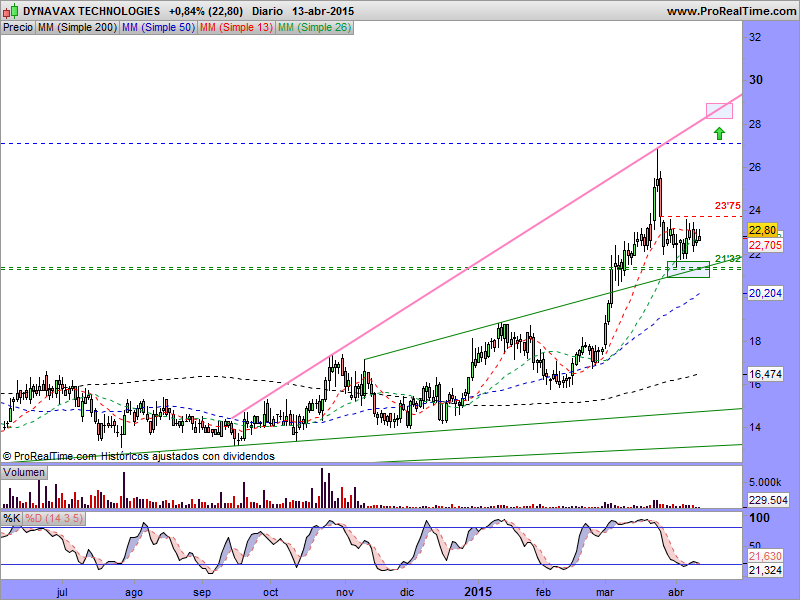Image resolution: width=800 pixels, height=600 pixels.
Task: Click the nov month label on time axis
Action: point(345,592)
